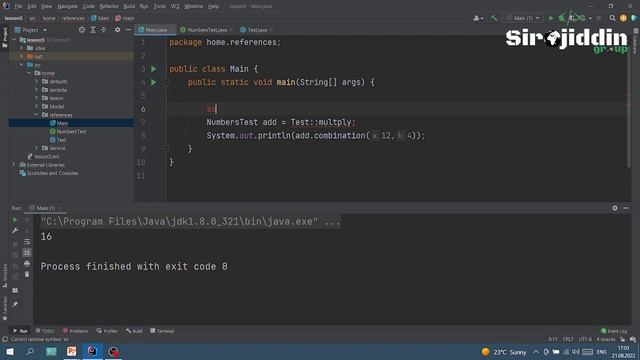Click run gutter arrow beside main method line
This screenshot has width=640, height=360.
pos(153,82)
